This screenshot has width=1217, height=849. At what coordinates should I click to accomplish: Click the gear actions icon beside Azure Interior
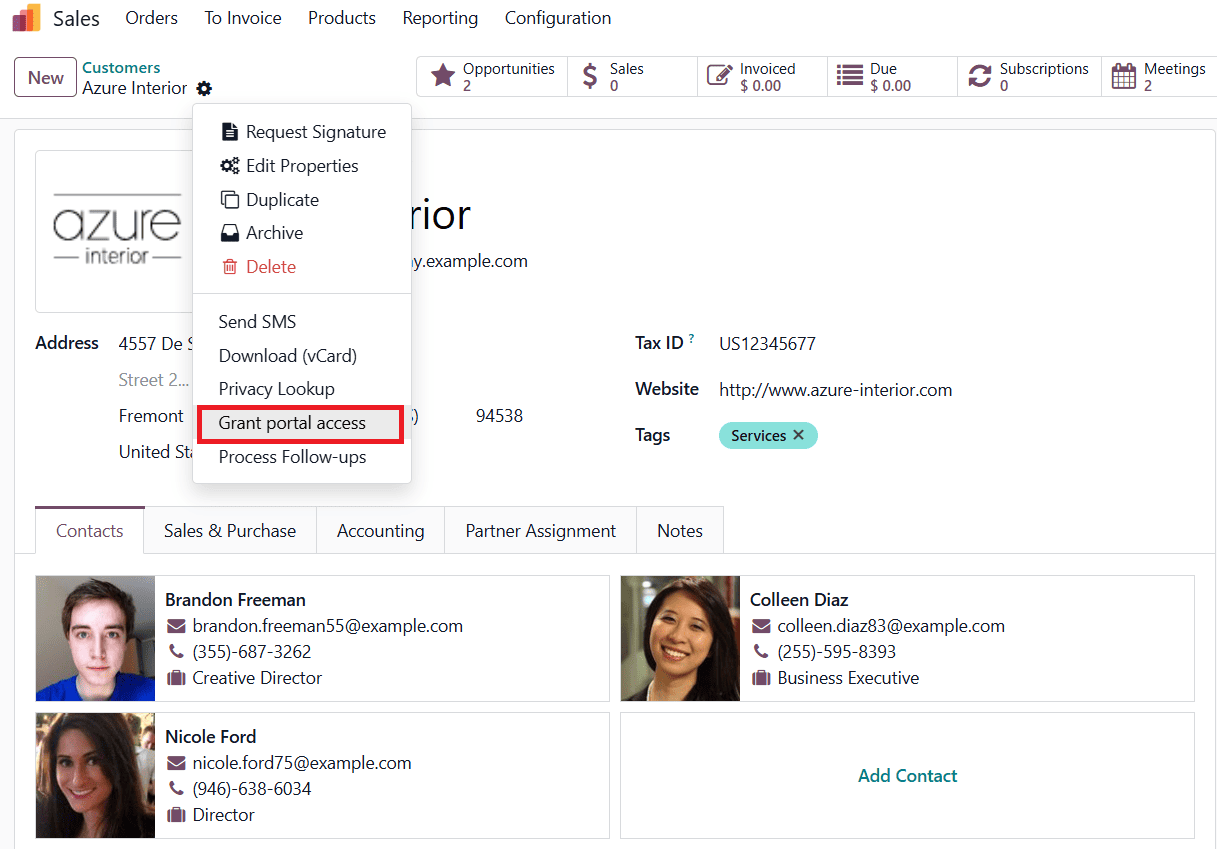pos(204,89)
